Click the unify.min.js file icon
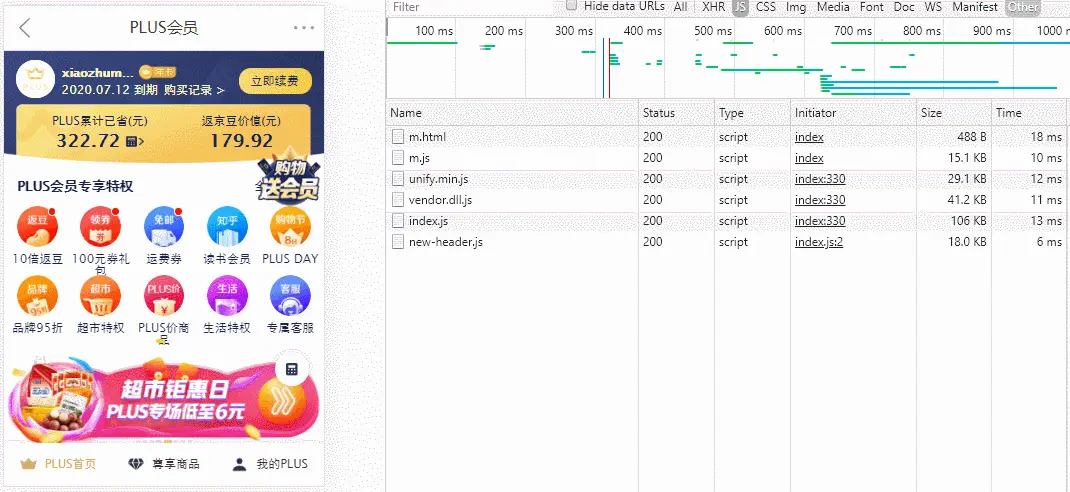This screenshot has width=1070, height=492. coord(398,179)
